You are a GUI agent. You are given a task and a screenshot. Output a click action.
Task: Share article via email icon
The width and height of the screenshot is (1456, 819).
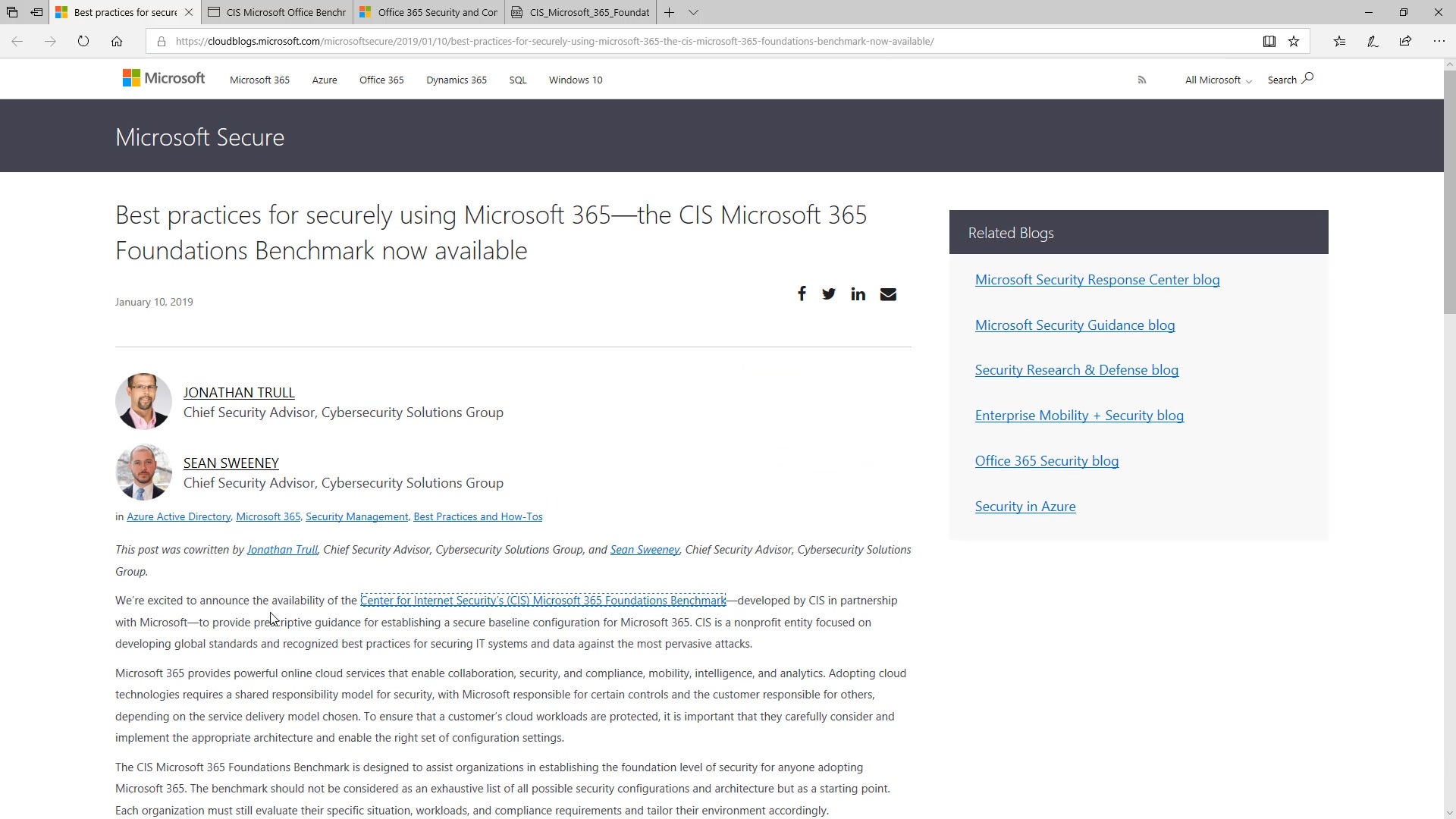pyautogui.click(x=888, y=293)
